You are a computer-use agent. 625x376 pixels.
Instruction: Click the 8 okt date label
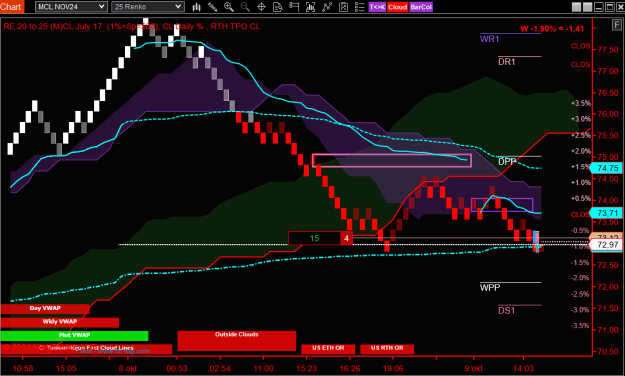pos(128,368)
